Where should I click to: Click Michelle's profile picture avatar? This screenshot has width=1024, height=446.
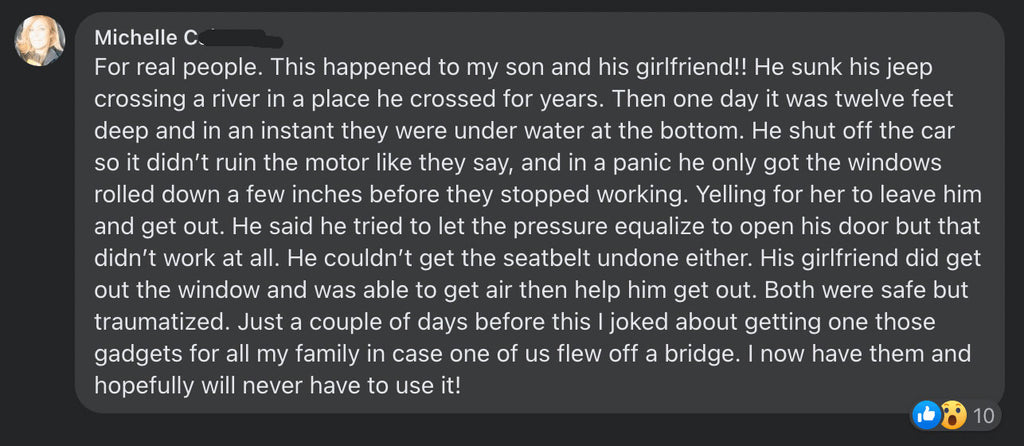[40, 41]
